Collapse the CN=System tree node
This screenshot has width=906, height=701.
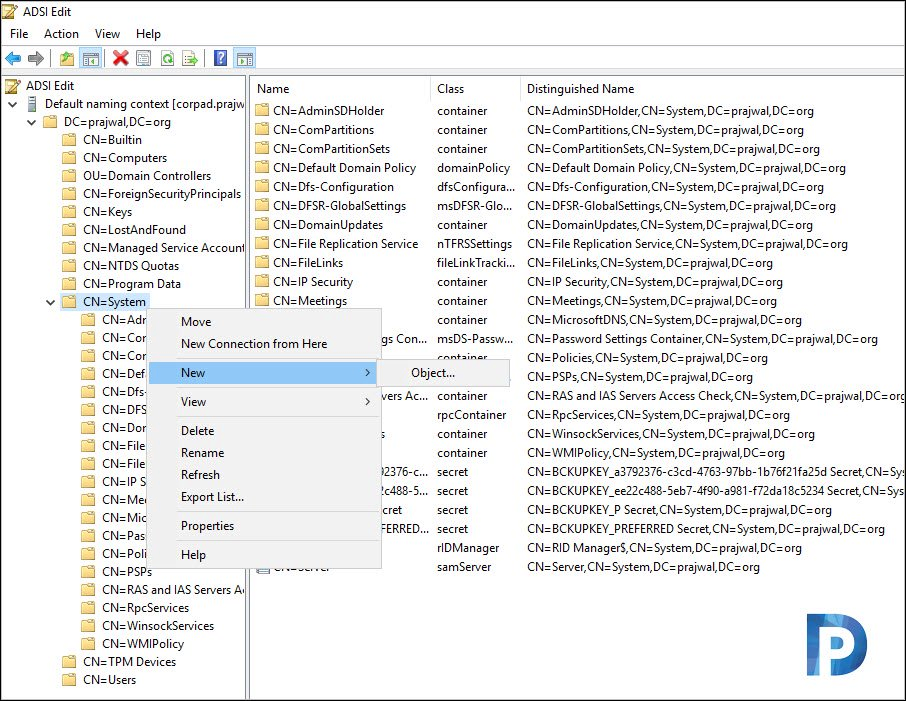click(x=51, y=302)
